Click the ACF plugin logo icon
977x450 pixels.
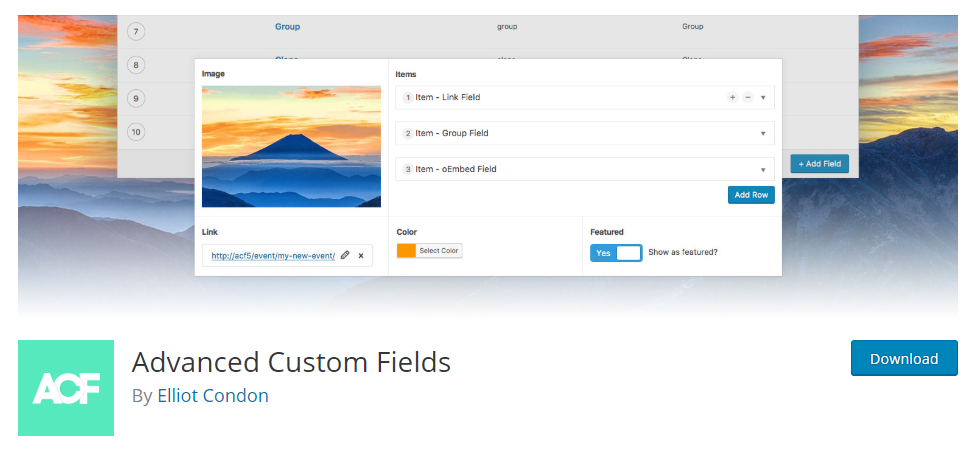tap(66, 388)
